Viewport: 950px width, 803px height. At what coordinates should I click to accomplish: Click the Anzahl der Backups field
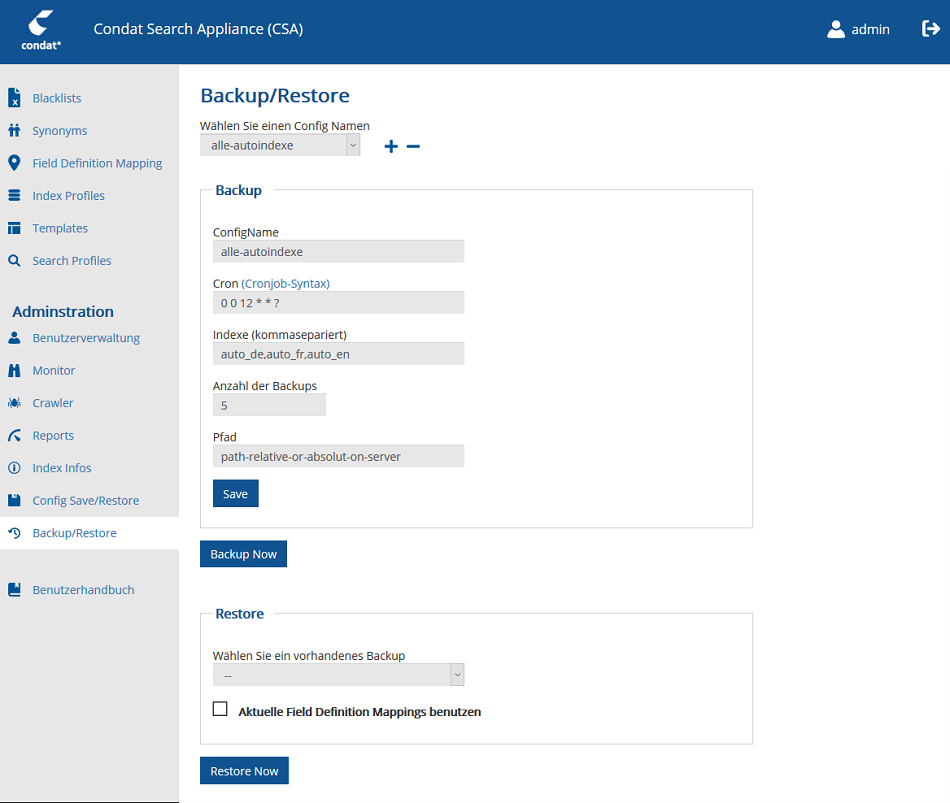pyautogui.click(x=269, y=405)
